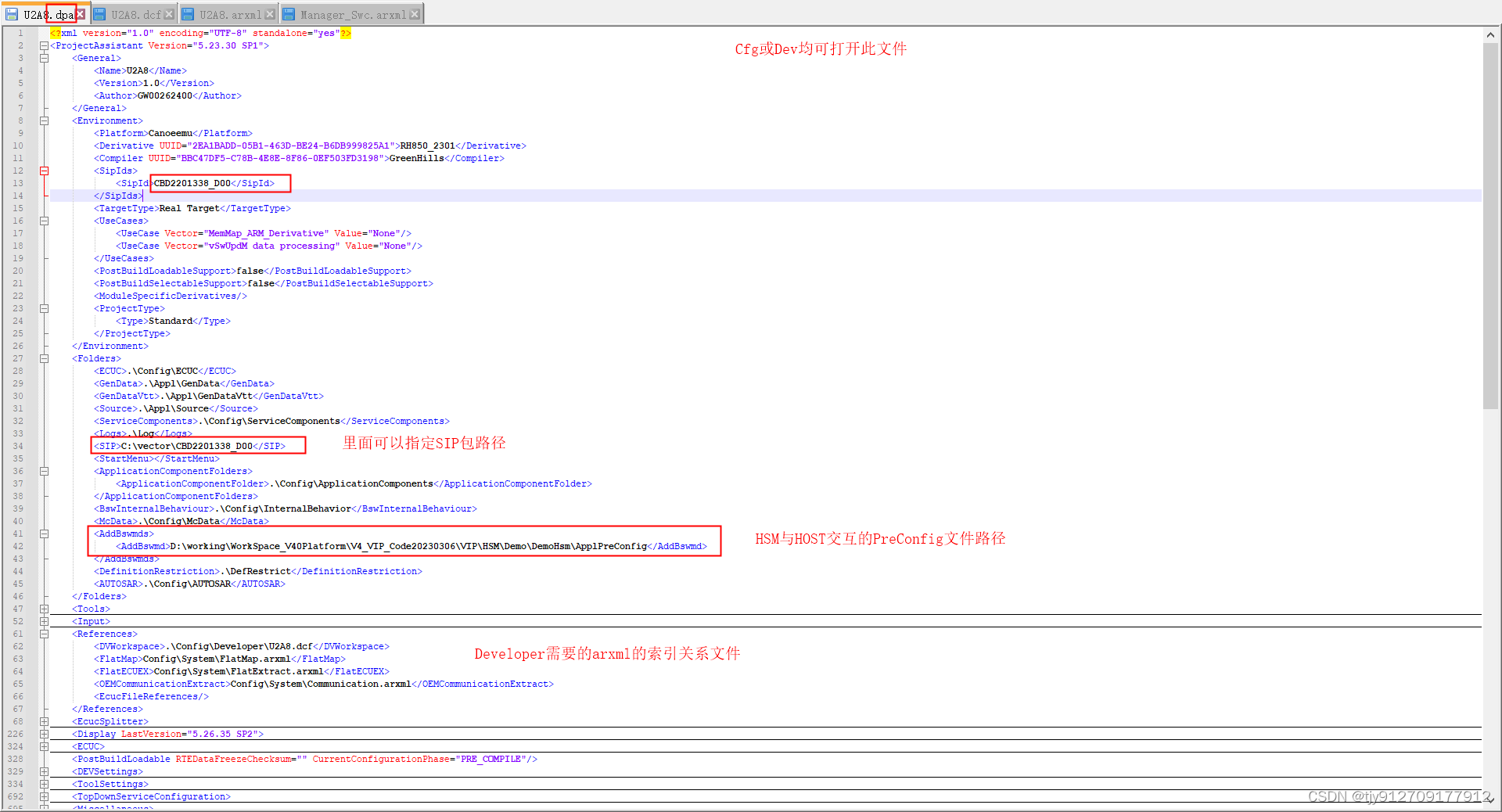Collapse the ProjectAssistant root fold marker
This screenshot has width=1502, height=812.
pos(44,45)
